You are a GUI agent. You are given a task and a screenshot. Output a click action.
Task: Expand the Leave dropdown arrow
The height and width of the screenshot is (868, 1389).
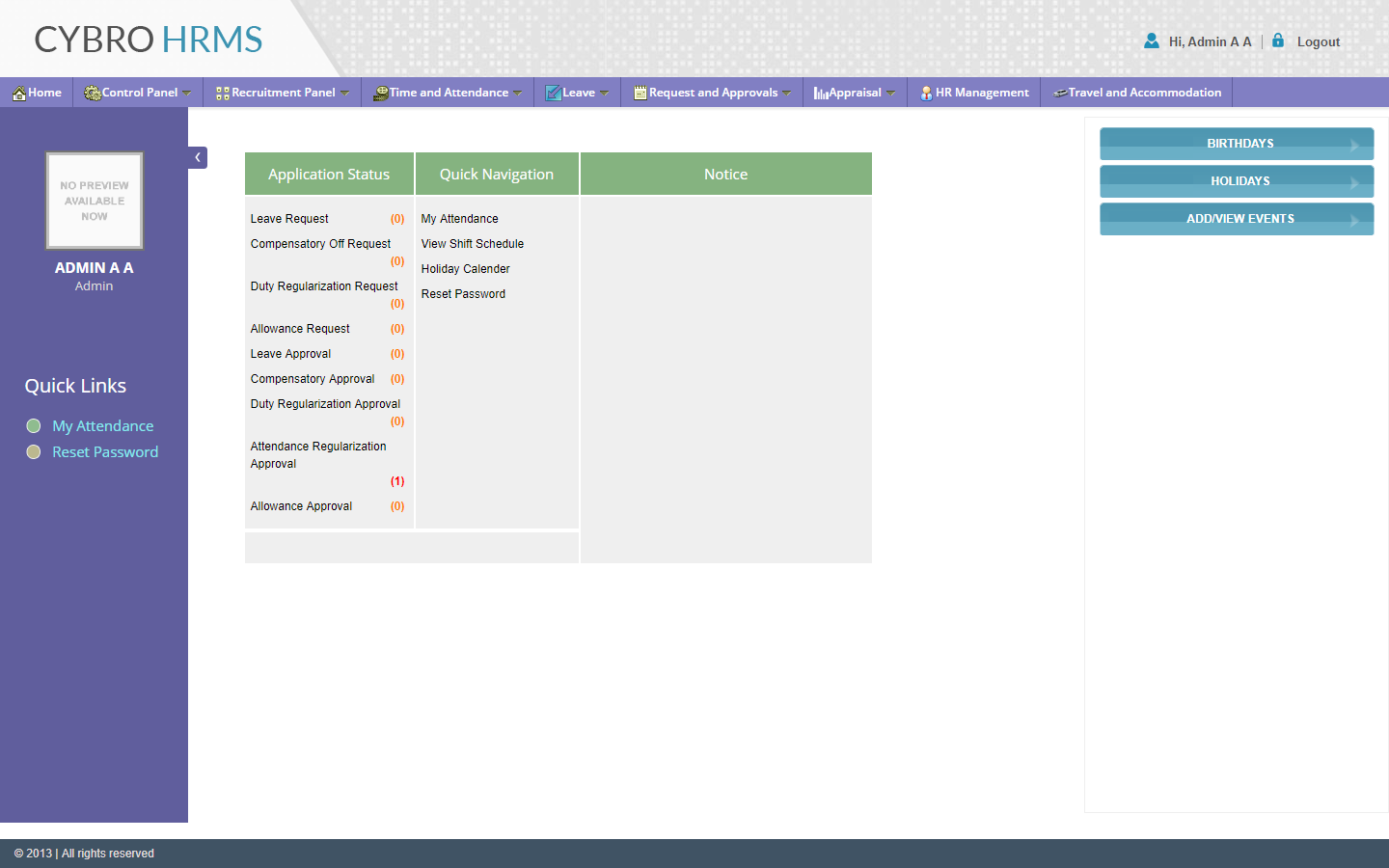[x=605, y=94]
